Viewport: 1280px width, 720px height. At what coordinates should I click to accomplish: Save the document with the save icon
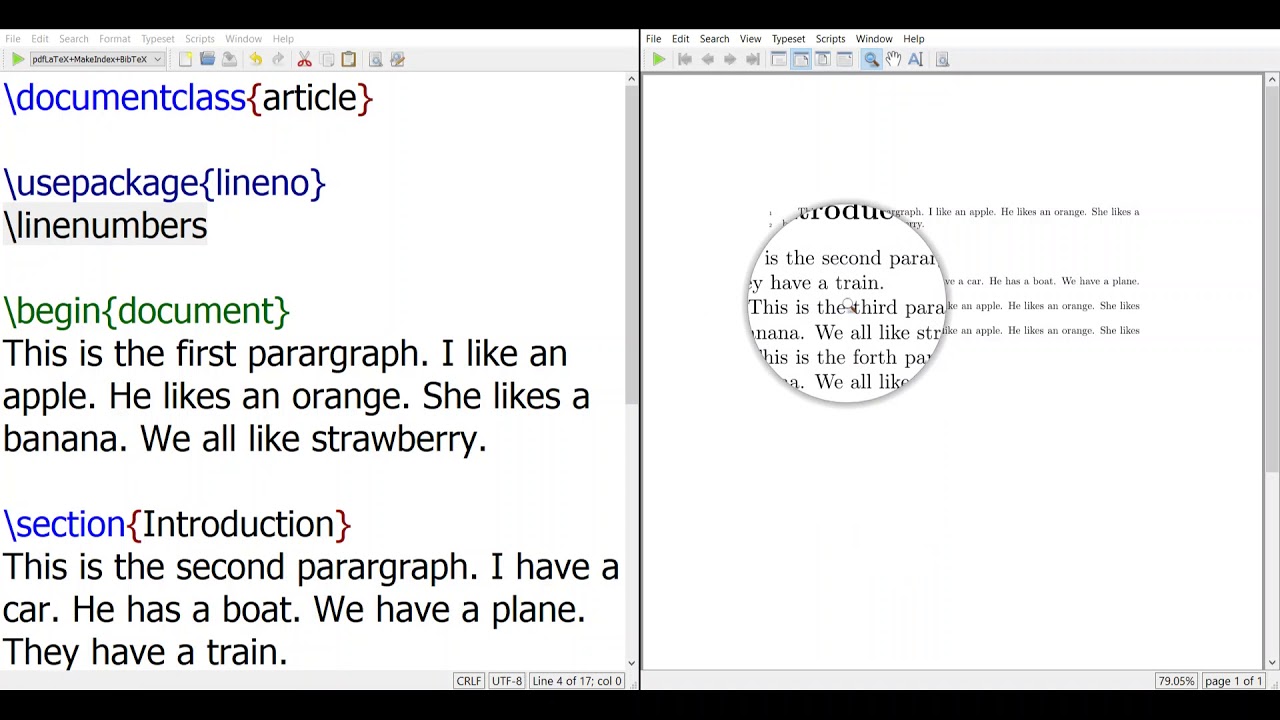click(229, 60)
